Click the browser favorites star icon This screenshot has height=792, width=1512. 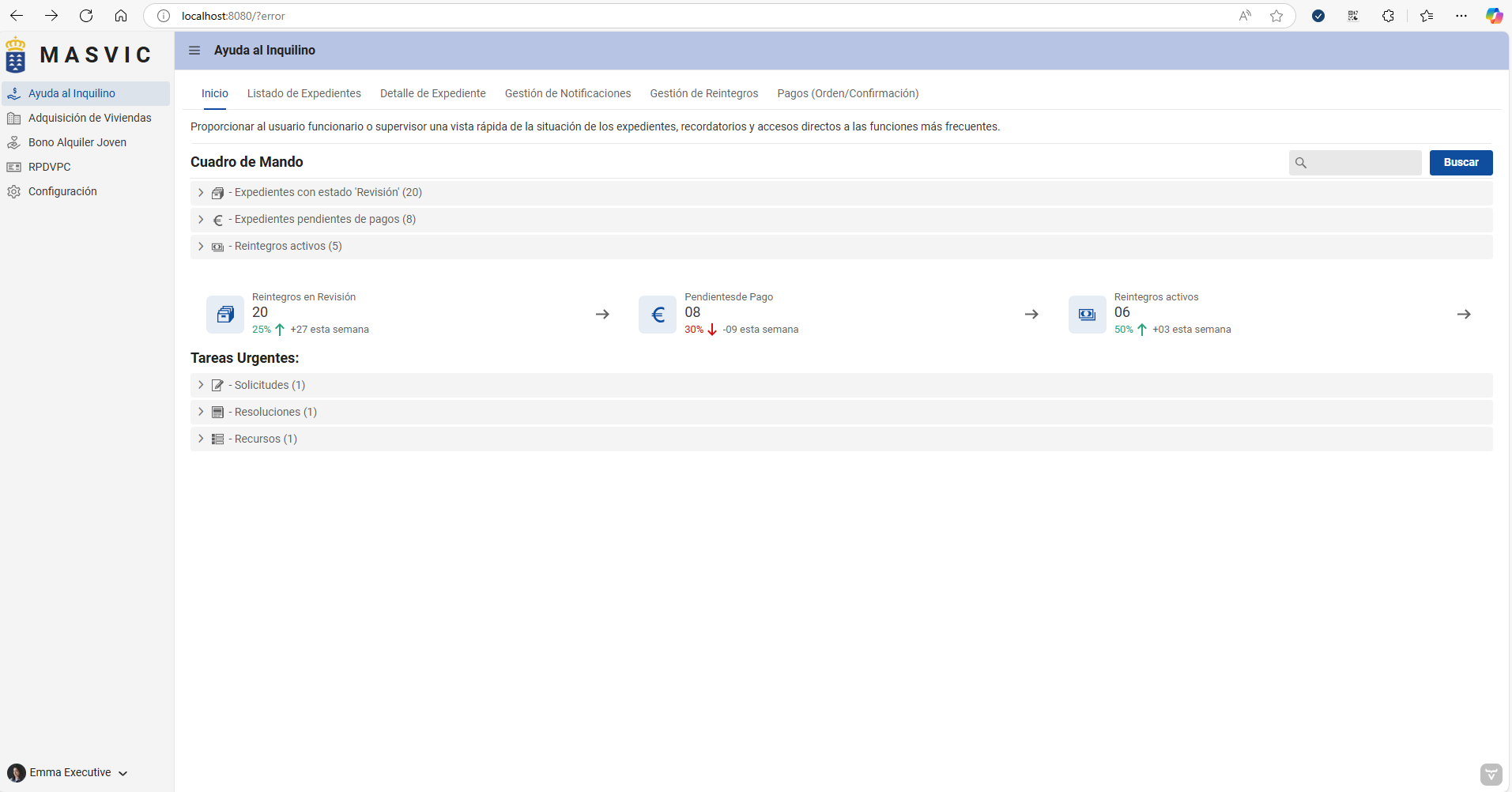tap(1276, 16)
